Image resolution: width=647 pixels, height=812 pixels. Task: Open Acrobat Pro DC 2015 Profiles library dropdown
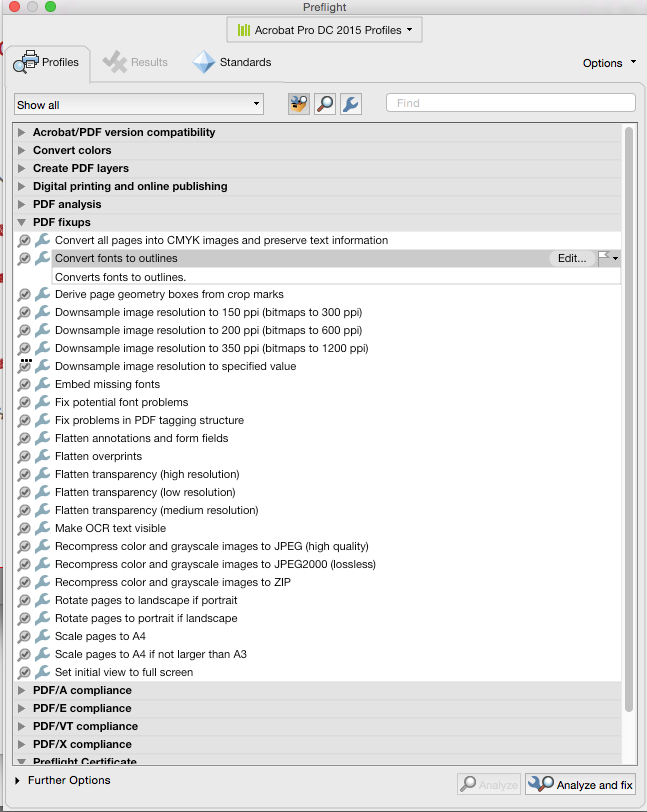pos(324,30)
